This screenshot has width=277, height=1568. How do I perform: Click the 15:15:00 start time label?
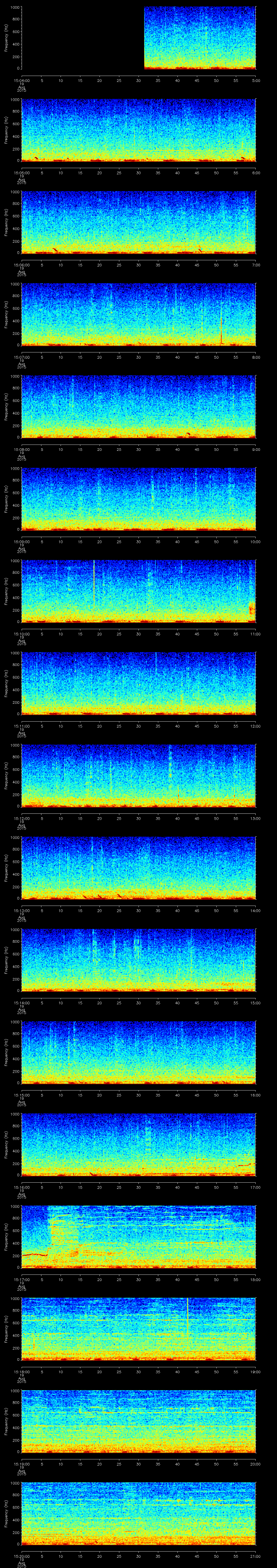21,1095
